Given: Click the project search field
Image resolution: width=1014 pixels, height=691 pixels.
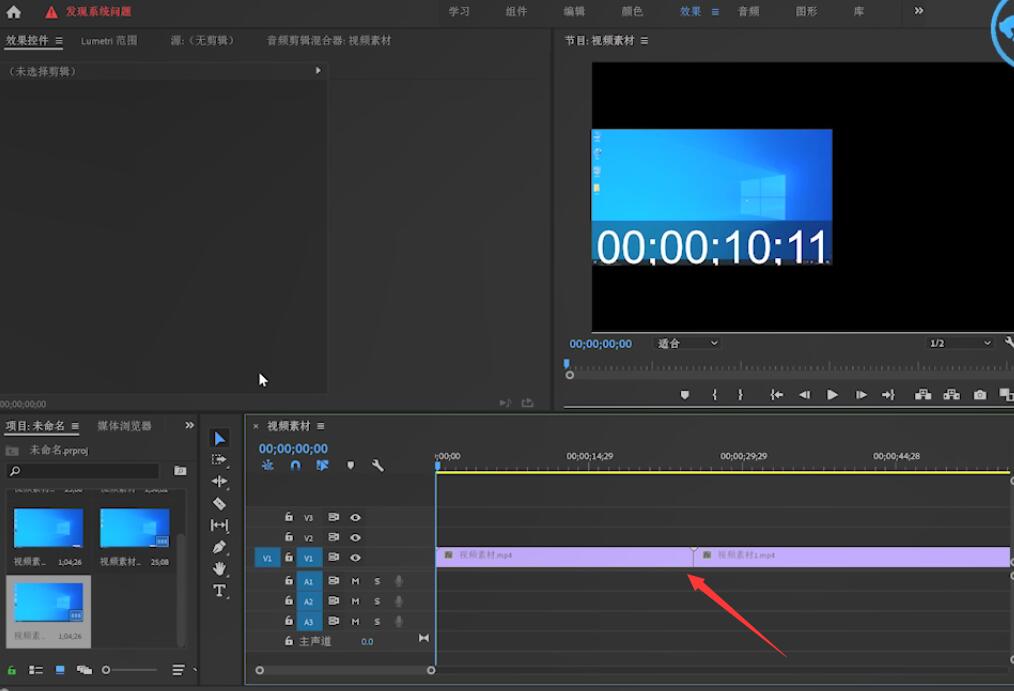Looking at the screenshot, I should (83, 471).
